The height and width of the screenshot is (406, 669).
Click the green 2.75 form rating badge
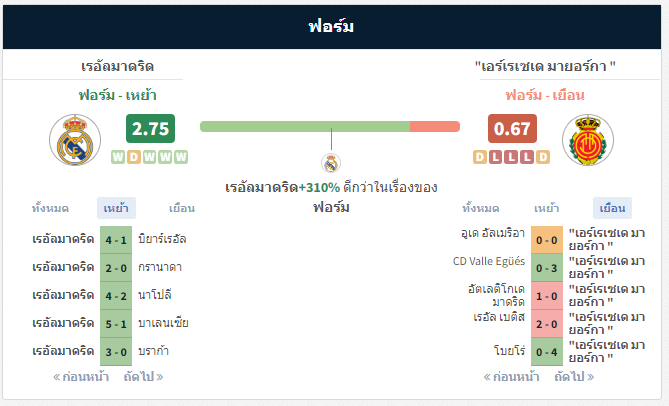(150, 128)
